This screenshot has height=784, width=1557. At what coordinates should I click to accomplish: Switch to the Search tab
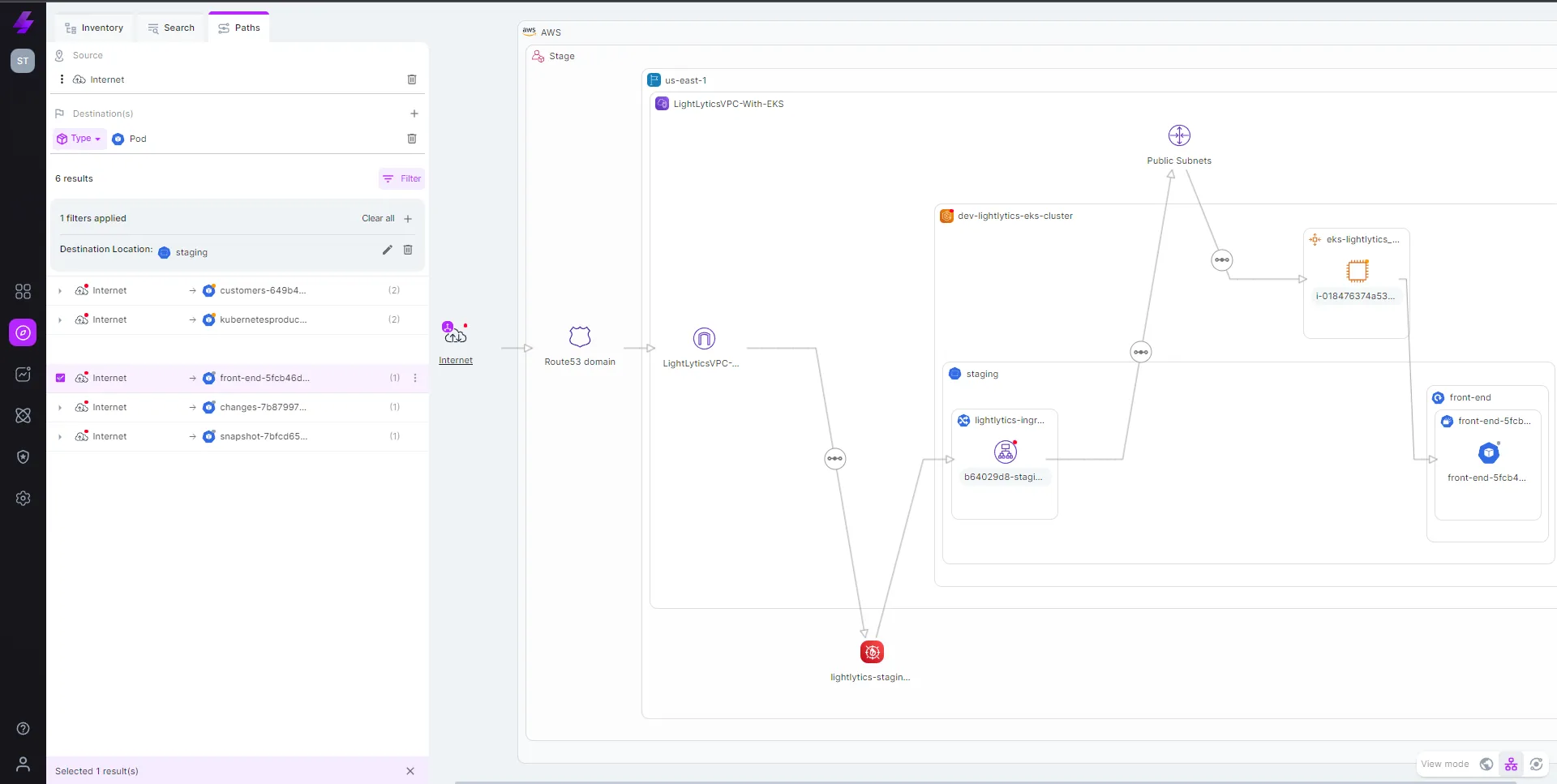(171, 28)
